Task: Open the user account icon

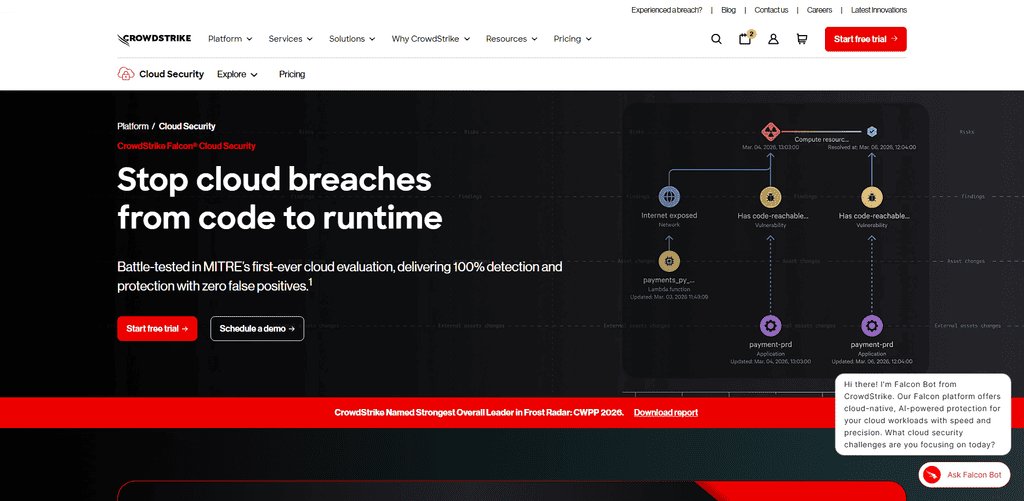Action: pos(773,39)
